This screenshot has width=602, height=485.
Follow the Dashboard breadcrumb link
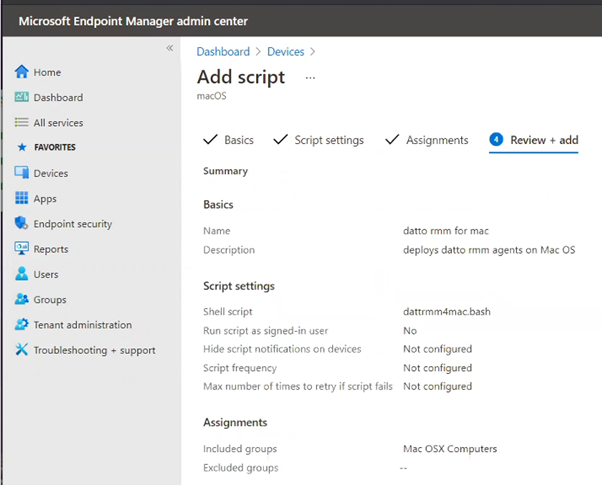point(223,51)
